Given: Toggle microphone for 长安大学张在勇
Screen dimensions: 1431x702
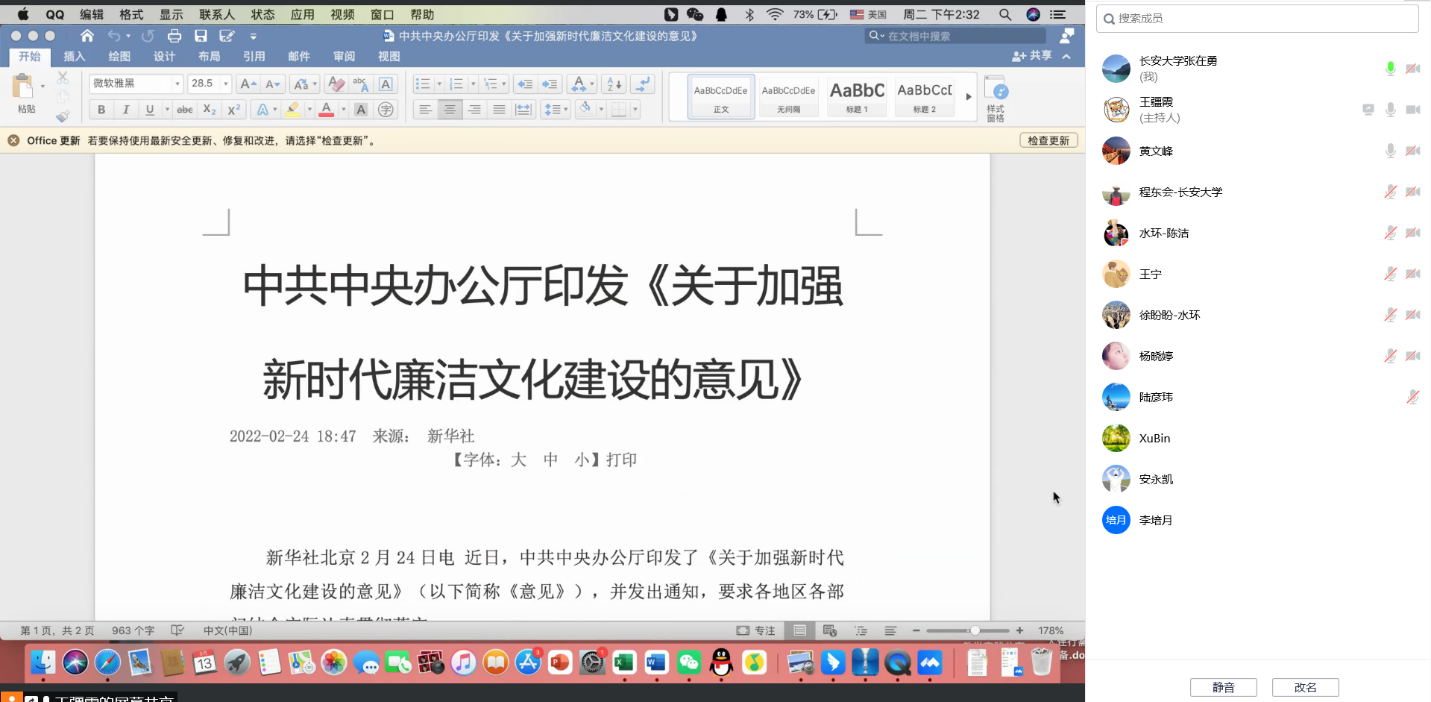Looking at the screenshot, I should coord(1390,68).
